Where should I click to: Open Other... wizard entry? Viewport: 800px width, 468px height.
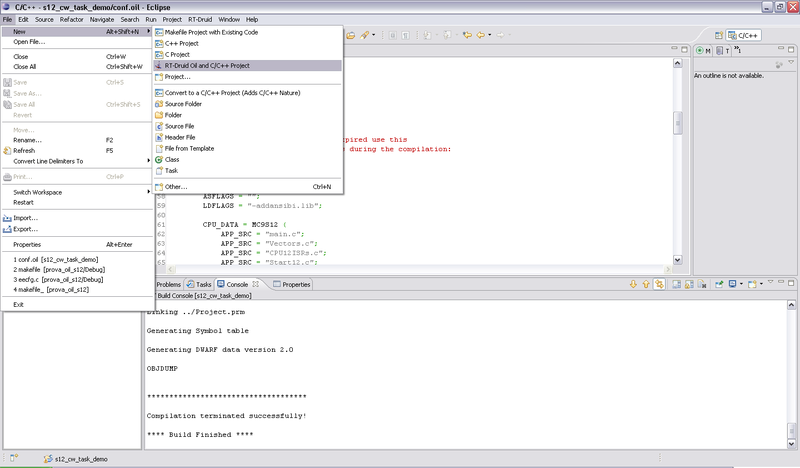click(x=248, y=187)
